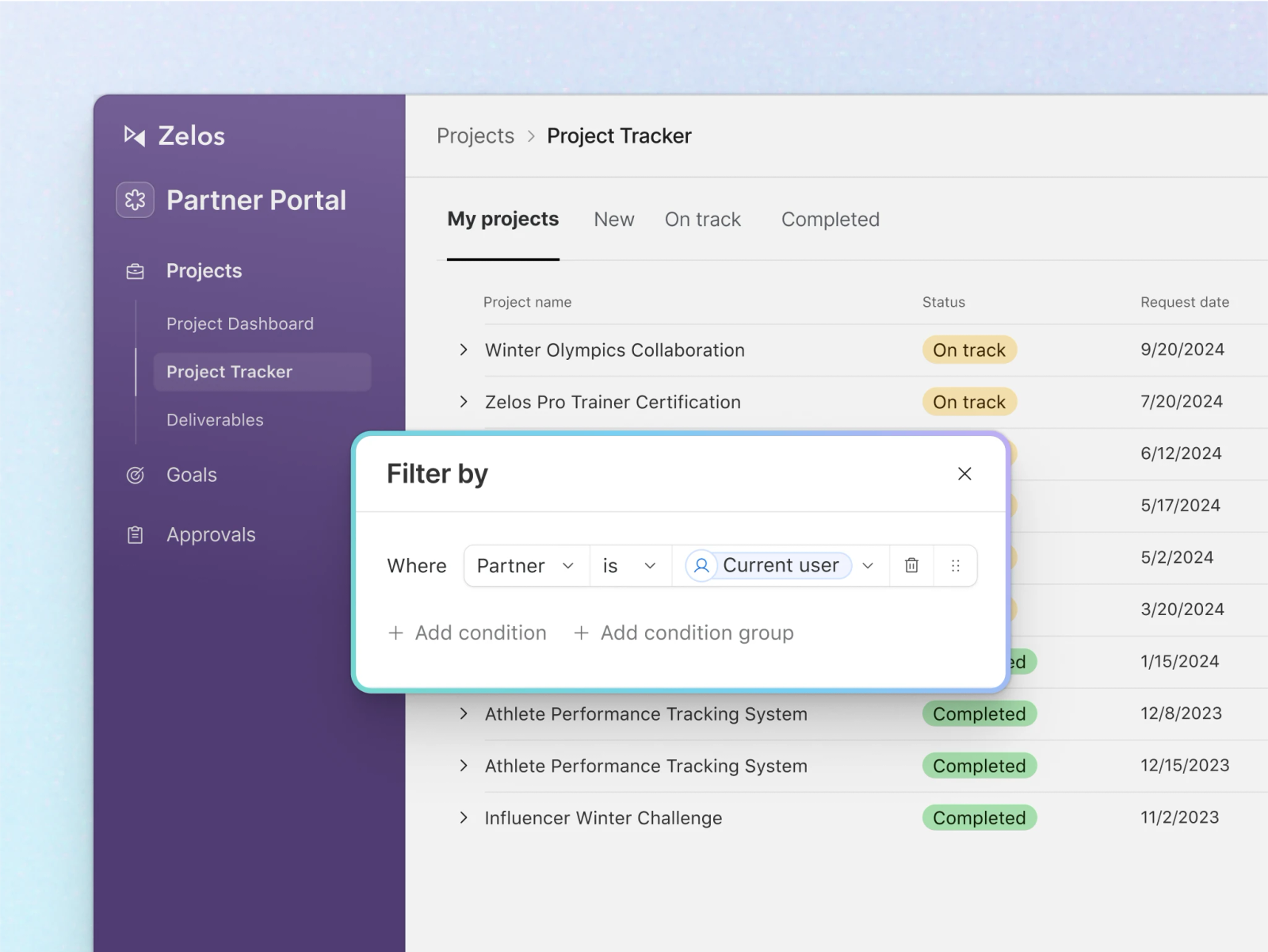Image resolution: width=1268 pixels, height=952 pixels.
Task: Click the Zelos logo icon
Action: [135, 136]
